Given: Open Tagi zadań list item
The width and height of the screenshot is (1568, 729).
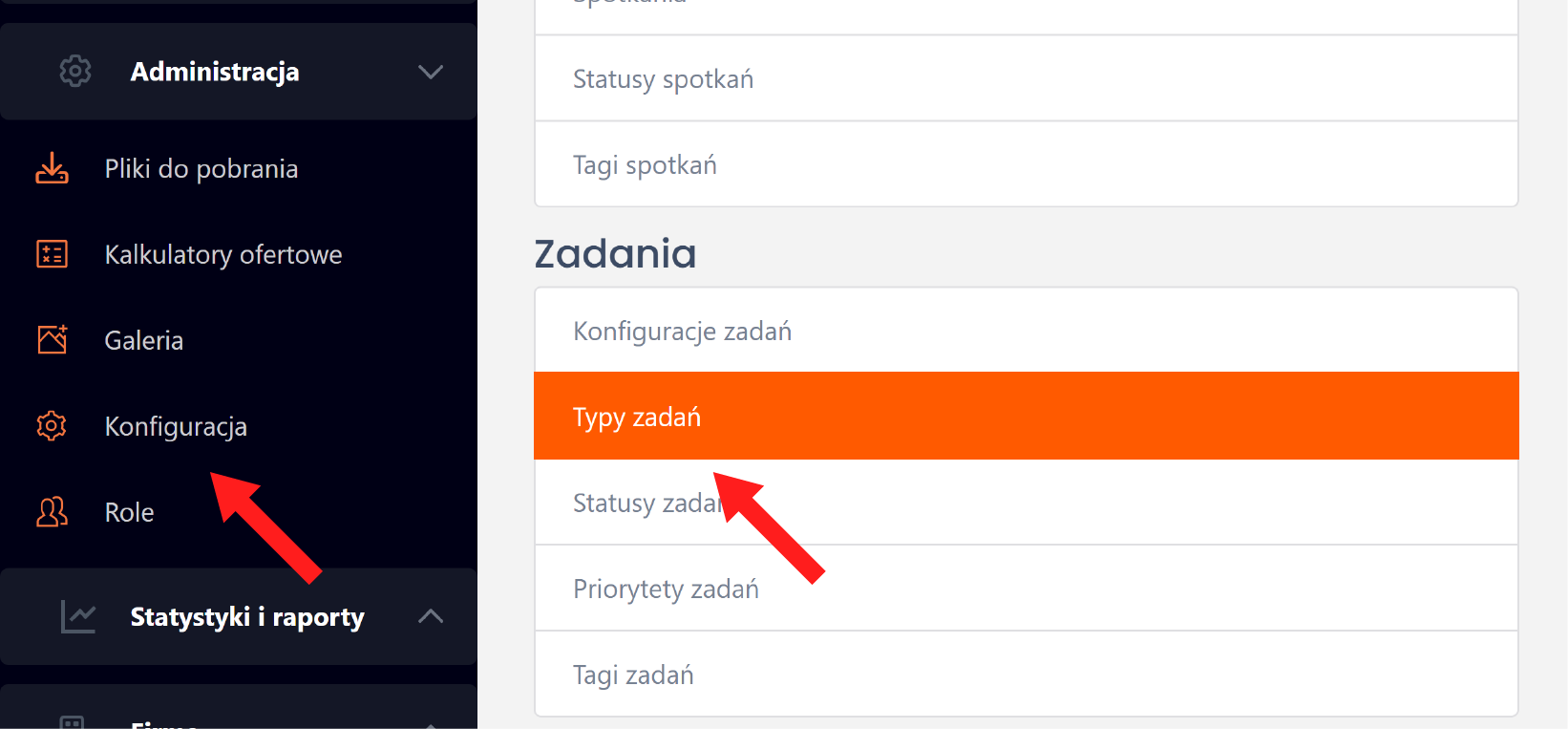Looking at the screenshot, I should 633,675.
